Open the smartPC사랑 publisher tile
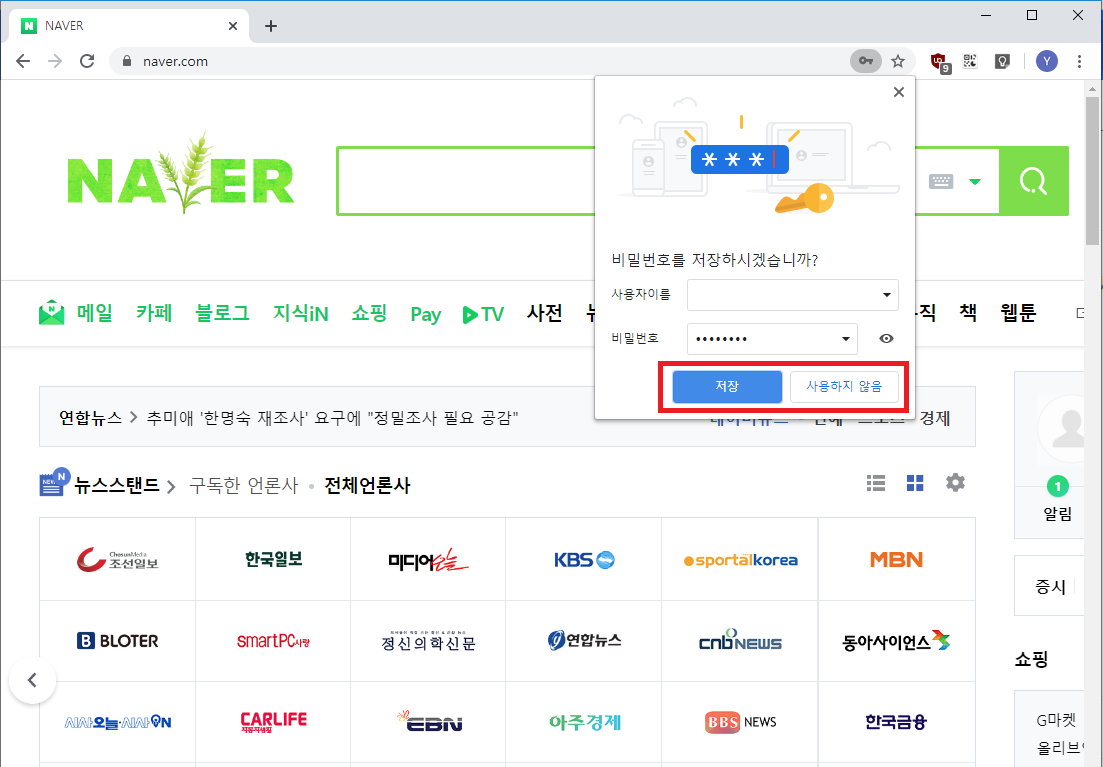The image size is (1103, 767). coord(274,641)
